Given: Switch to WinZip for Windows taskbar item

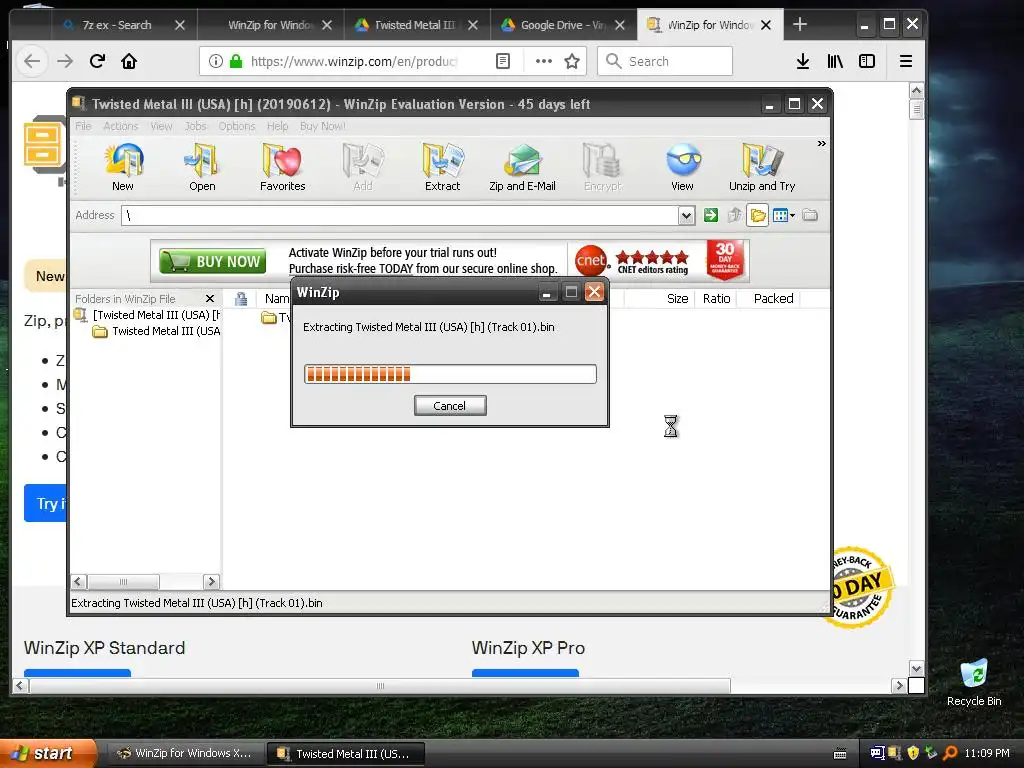Looking at the screenshot, I should [x=185, y=753].
